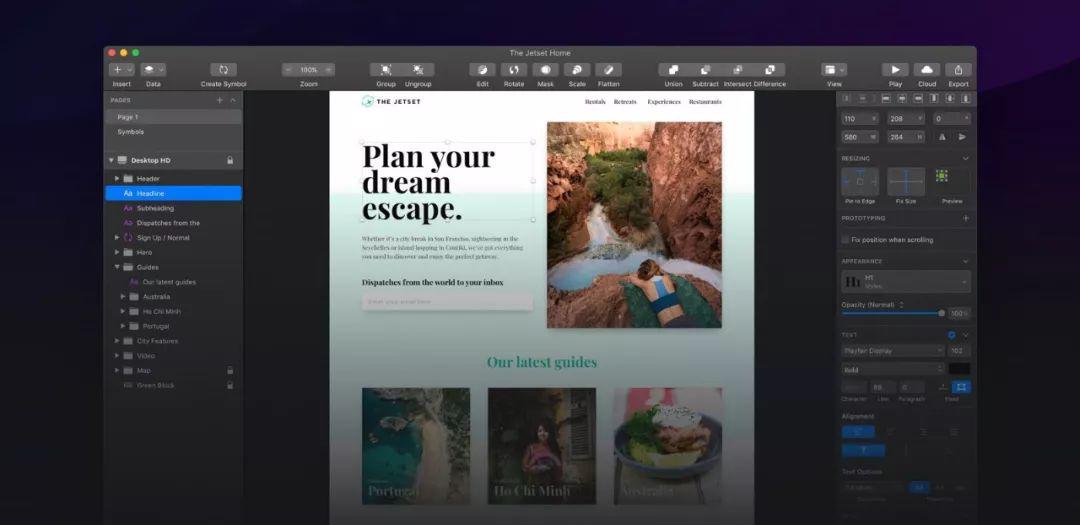The image size is (1080, 525).
Task: Adjust the Opacity slider
Action: [x=893, y=313]
